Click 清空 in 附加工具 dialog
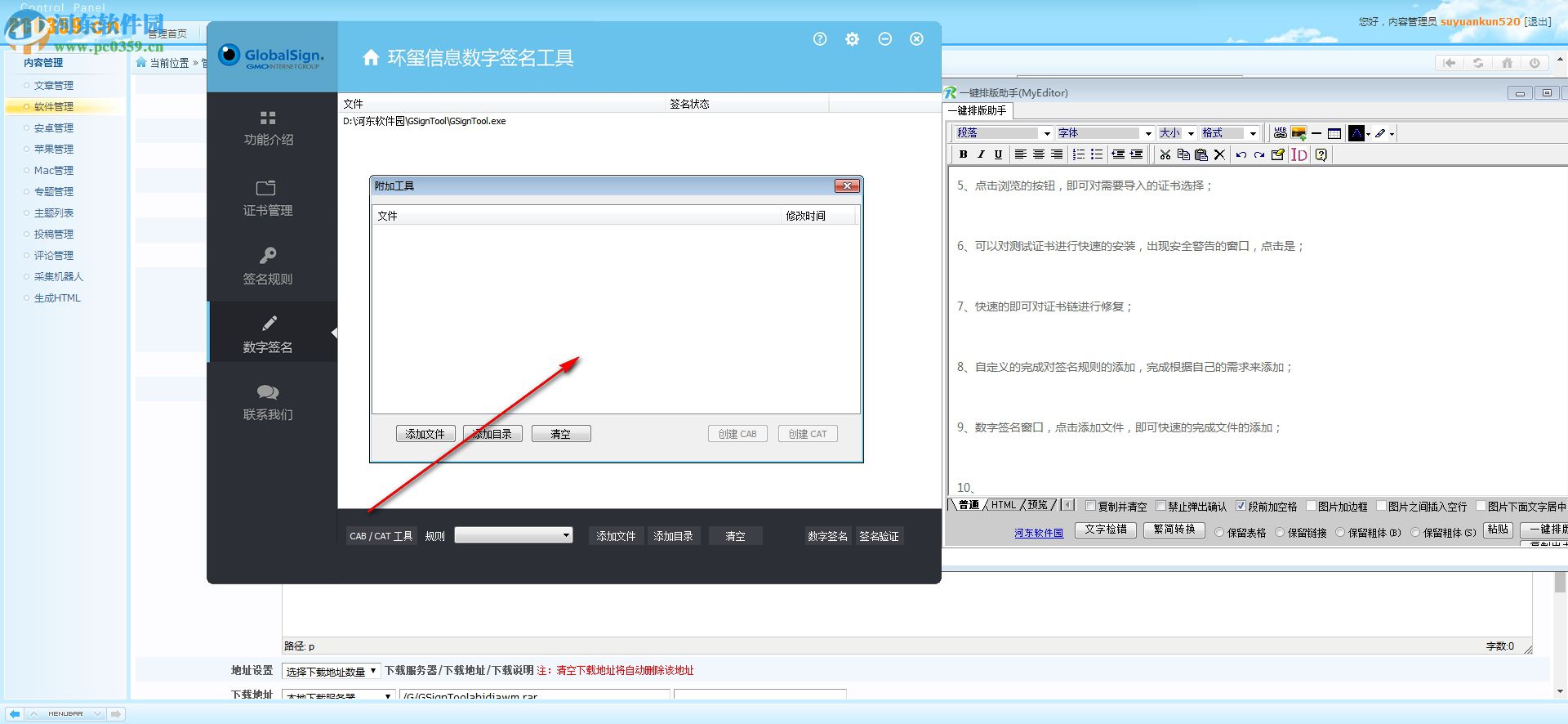Screen dimensions: 1568x724 tap(561, 434)
